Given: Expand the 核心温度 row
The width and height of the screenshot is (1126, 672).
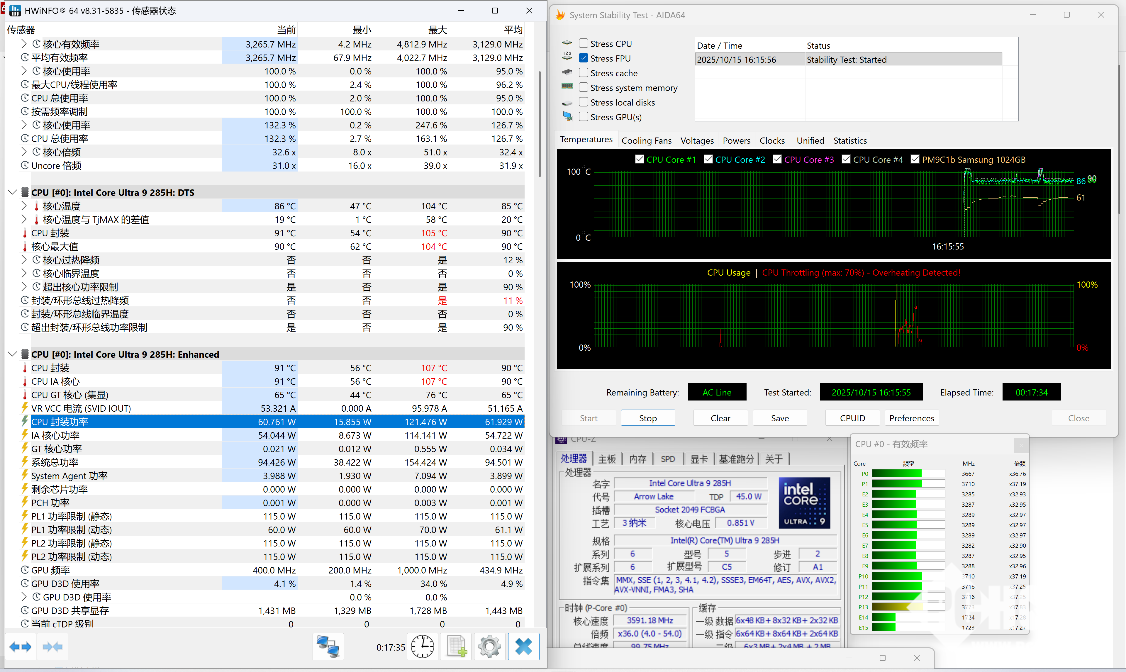Looking at the screenshot, I should point(25,205).
